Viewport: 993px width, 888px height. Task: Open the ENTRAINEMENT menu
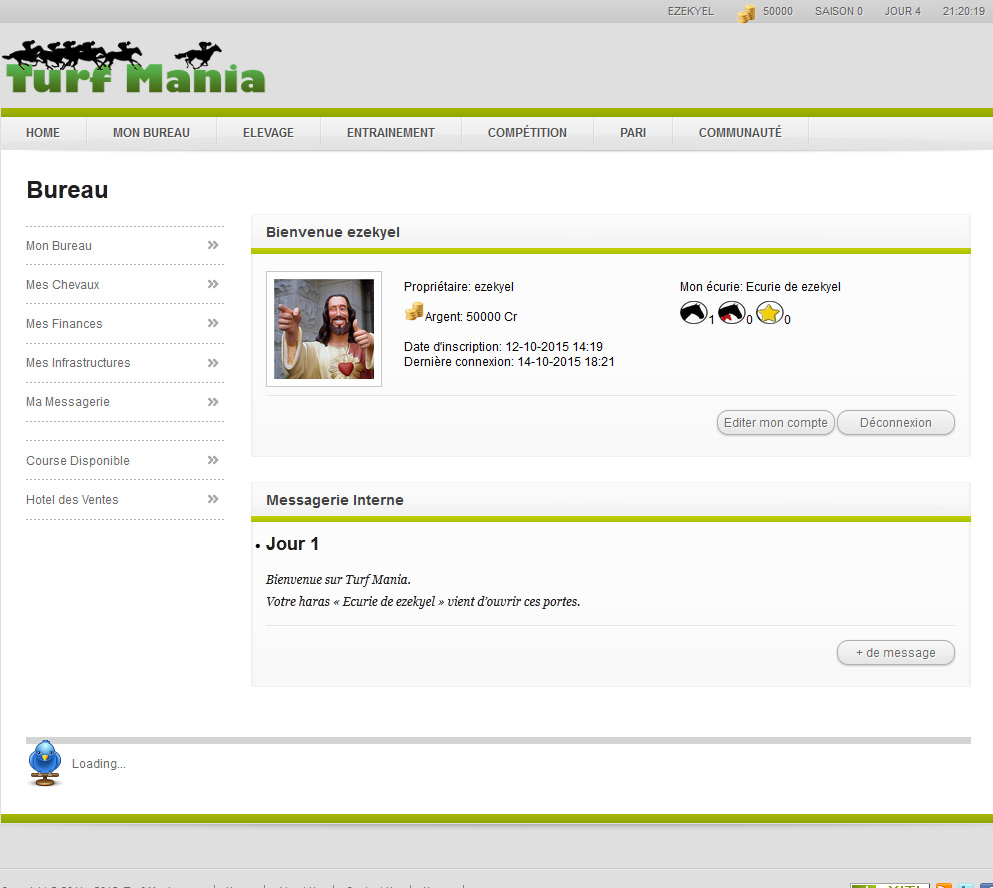(391, 132)
